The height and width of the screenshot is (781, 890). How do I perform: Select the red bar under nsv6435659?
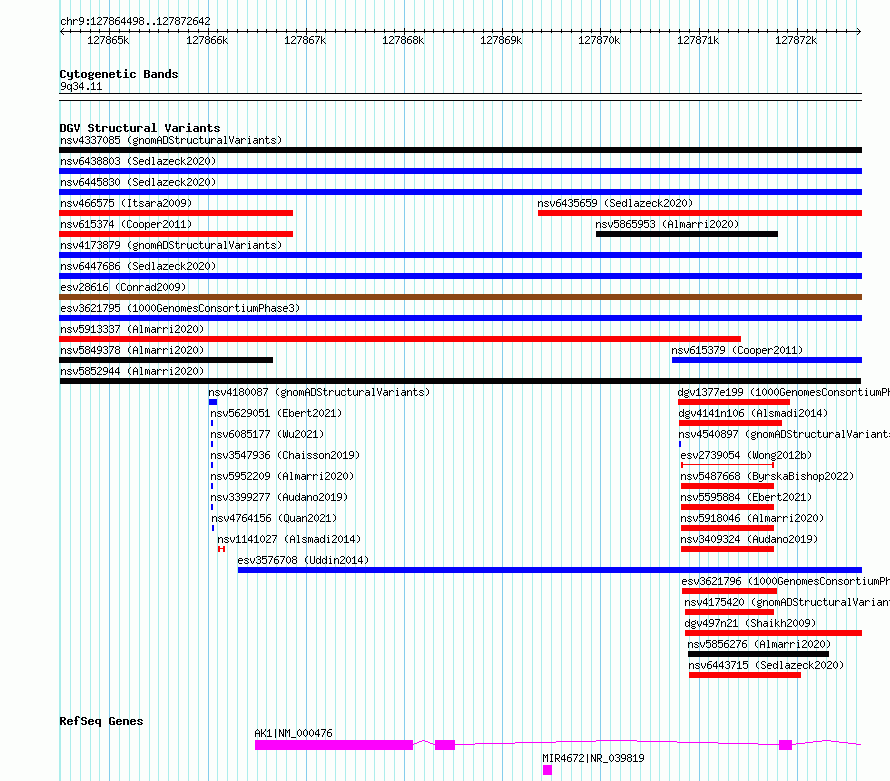click(700, 213)
